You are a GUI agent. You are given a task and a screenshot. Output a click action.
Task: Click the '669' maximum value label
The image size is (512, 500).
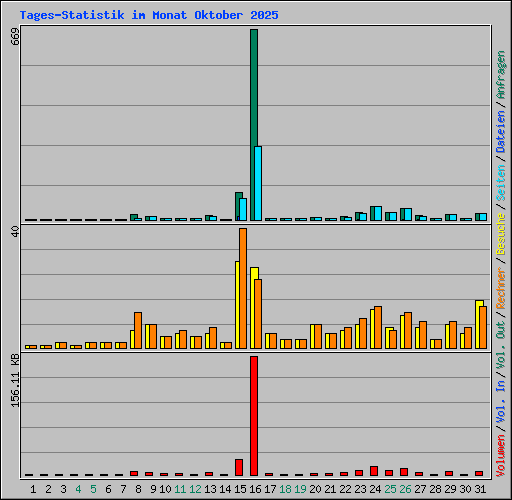coord(15,37)
